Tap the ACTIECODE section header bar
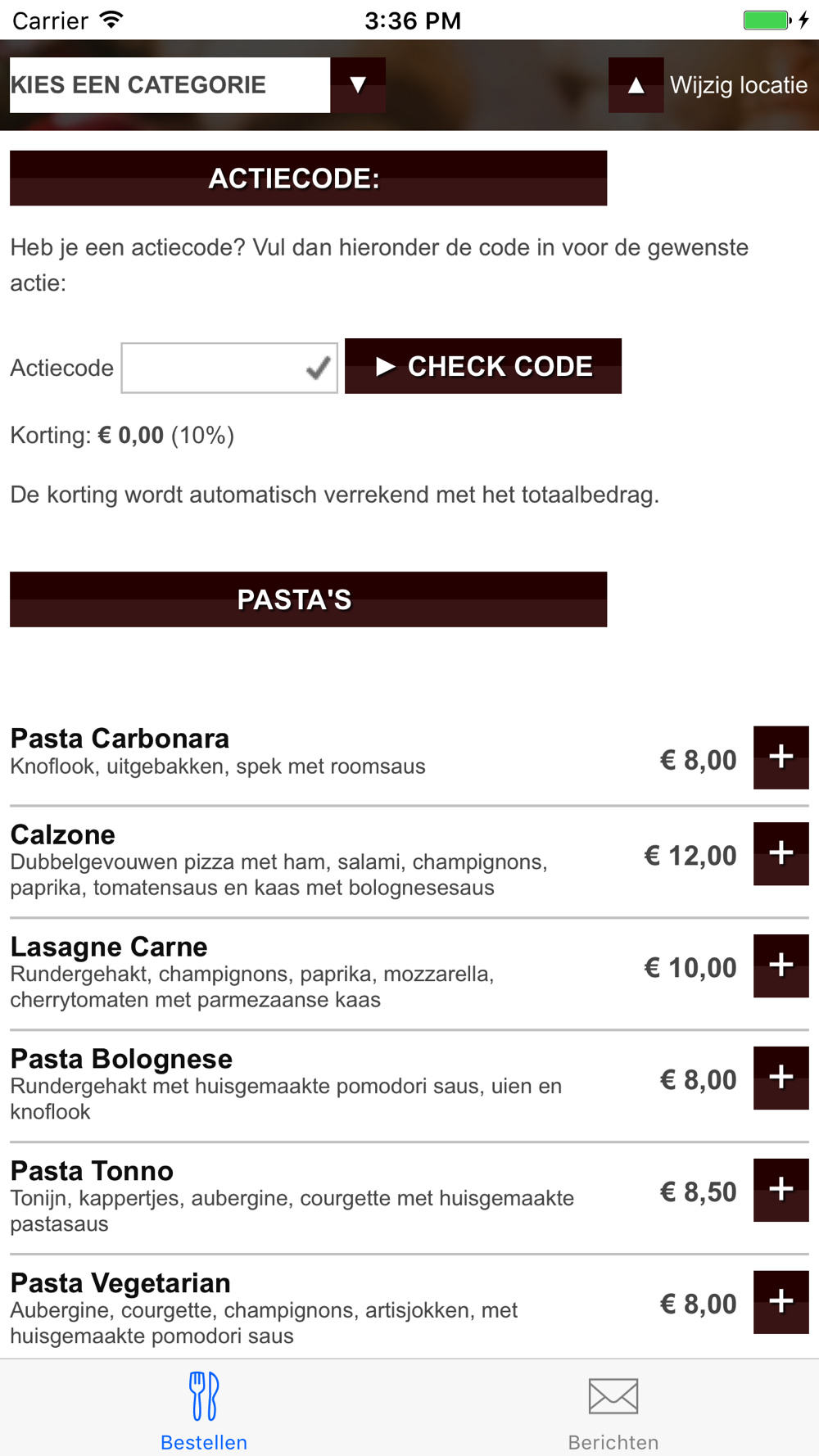 click(x=308, y=178)
